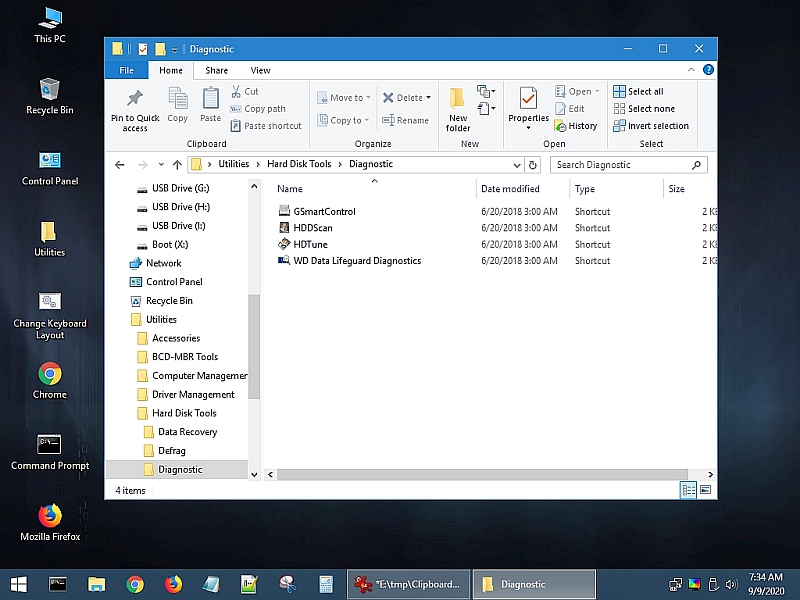Open Chrome from the taskbar
The width and height of the screenshot is (800, 600).
pyautogui.click(x=135, y=584)
